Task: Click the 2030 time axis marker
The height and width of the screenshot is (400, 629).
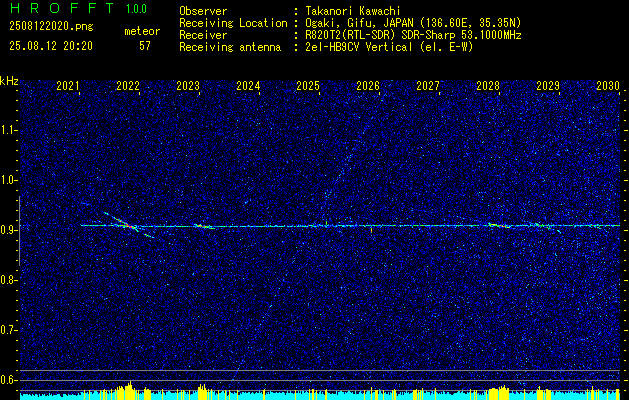Action: click(608, 86)
